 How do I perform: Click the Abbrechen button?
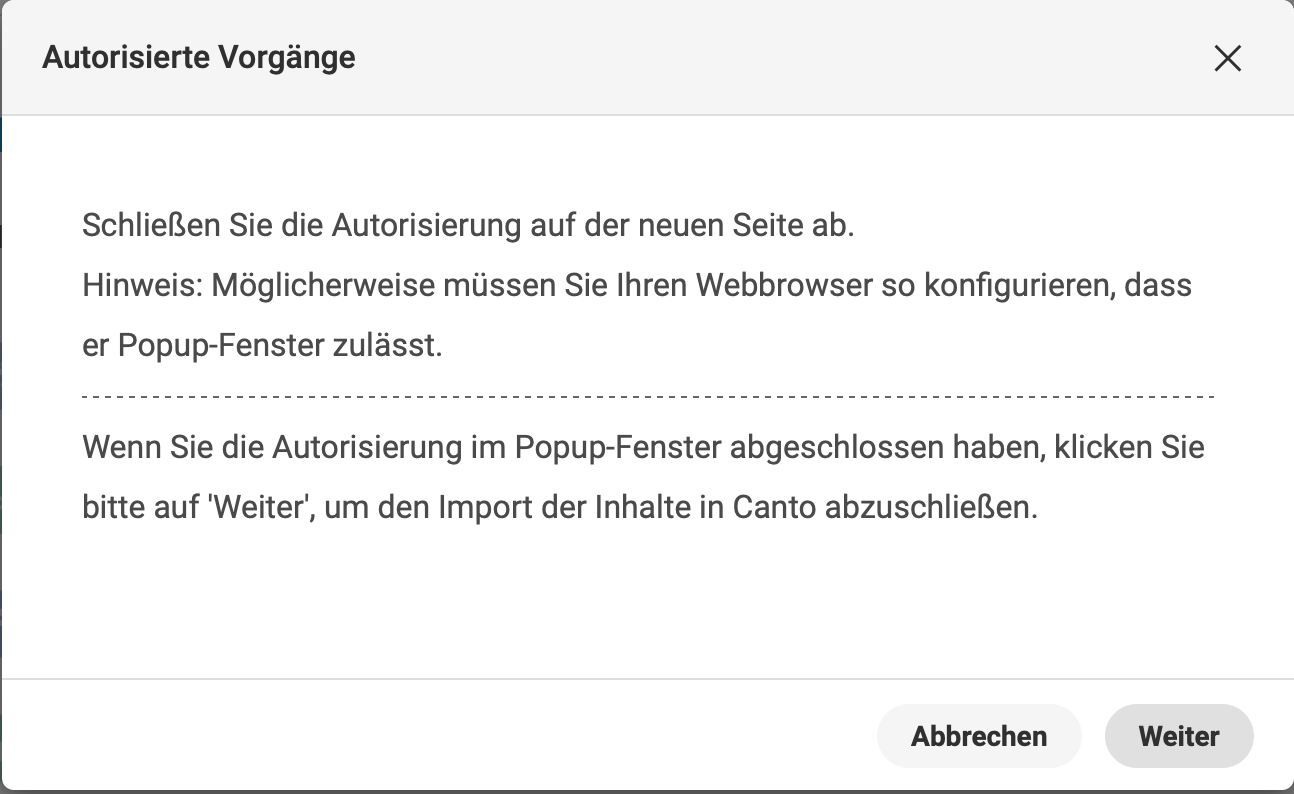click(979, 737)
